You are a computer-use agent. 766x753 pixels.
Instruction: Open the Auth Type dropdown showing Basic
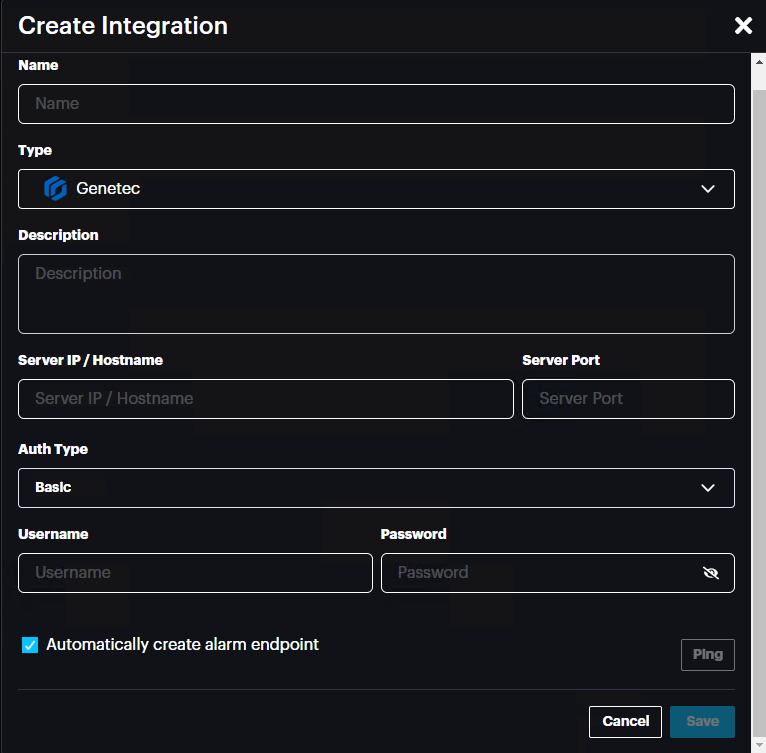(x=376, y=488)
